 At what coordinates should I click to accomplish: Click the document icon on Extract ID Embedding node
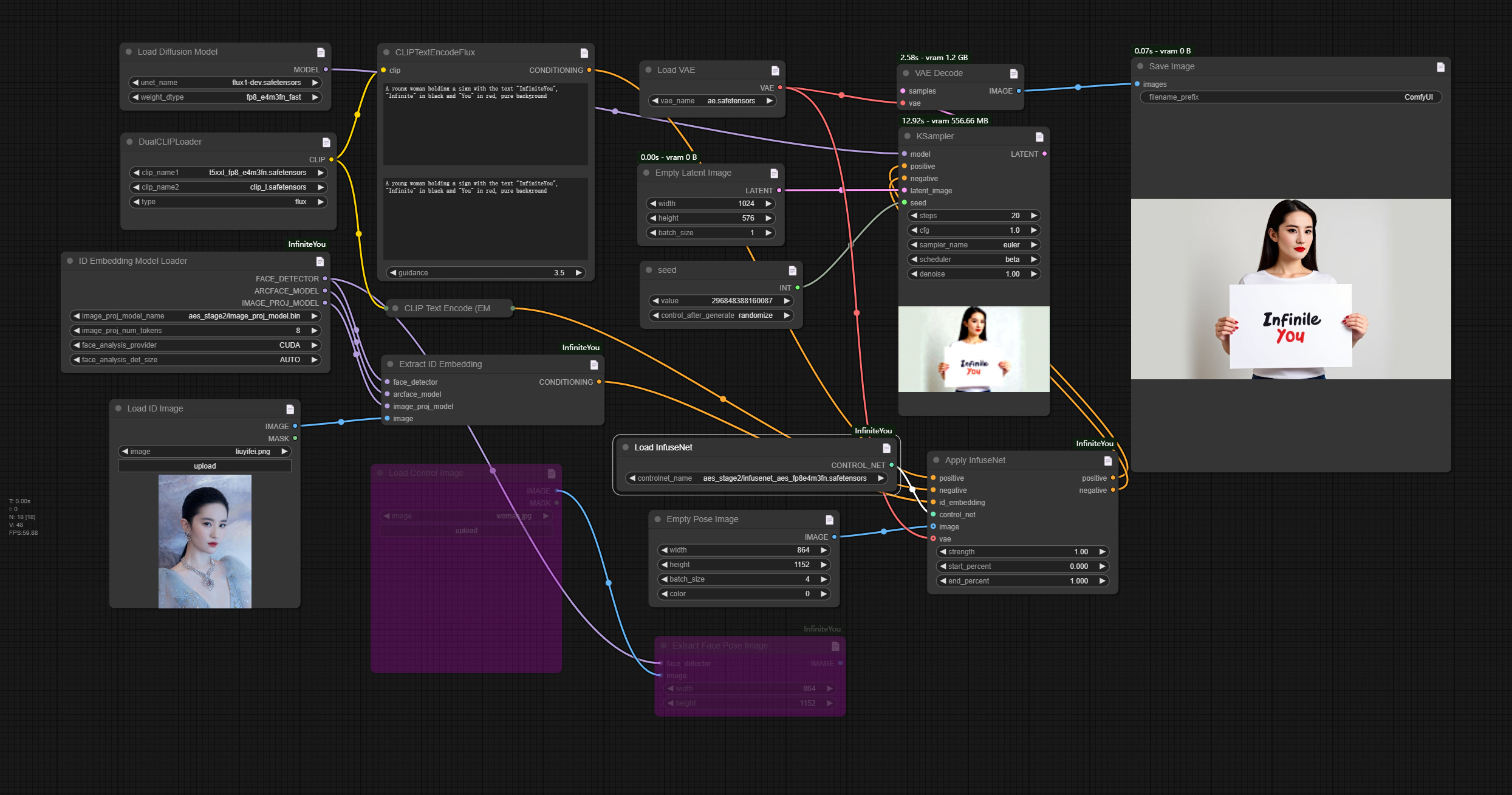coord(594,365)
